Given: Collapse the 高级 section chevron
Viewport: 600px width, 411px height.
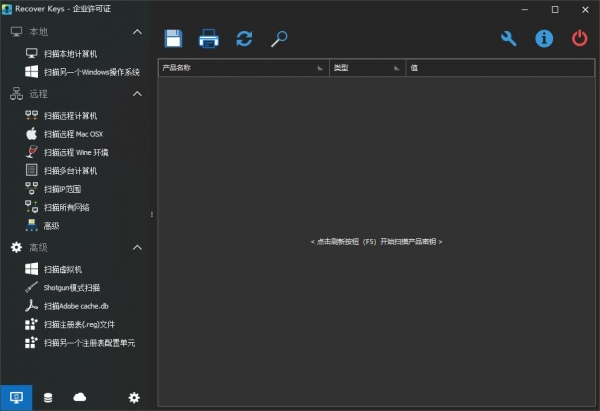Looking at the screenshot, I should (x=137, y=247).
